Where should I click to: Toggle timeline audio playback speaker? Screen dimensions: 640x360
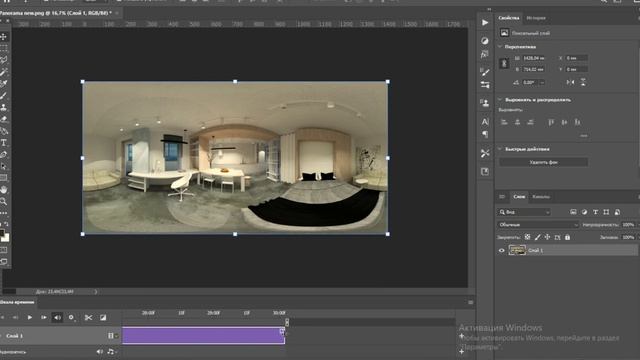57,317
